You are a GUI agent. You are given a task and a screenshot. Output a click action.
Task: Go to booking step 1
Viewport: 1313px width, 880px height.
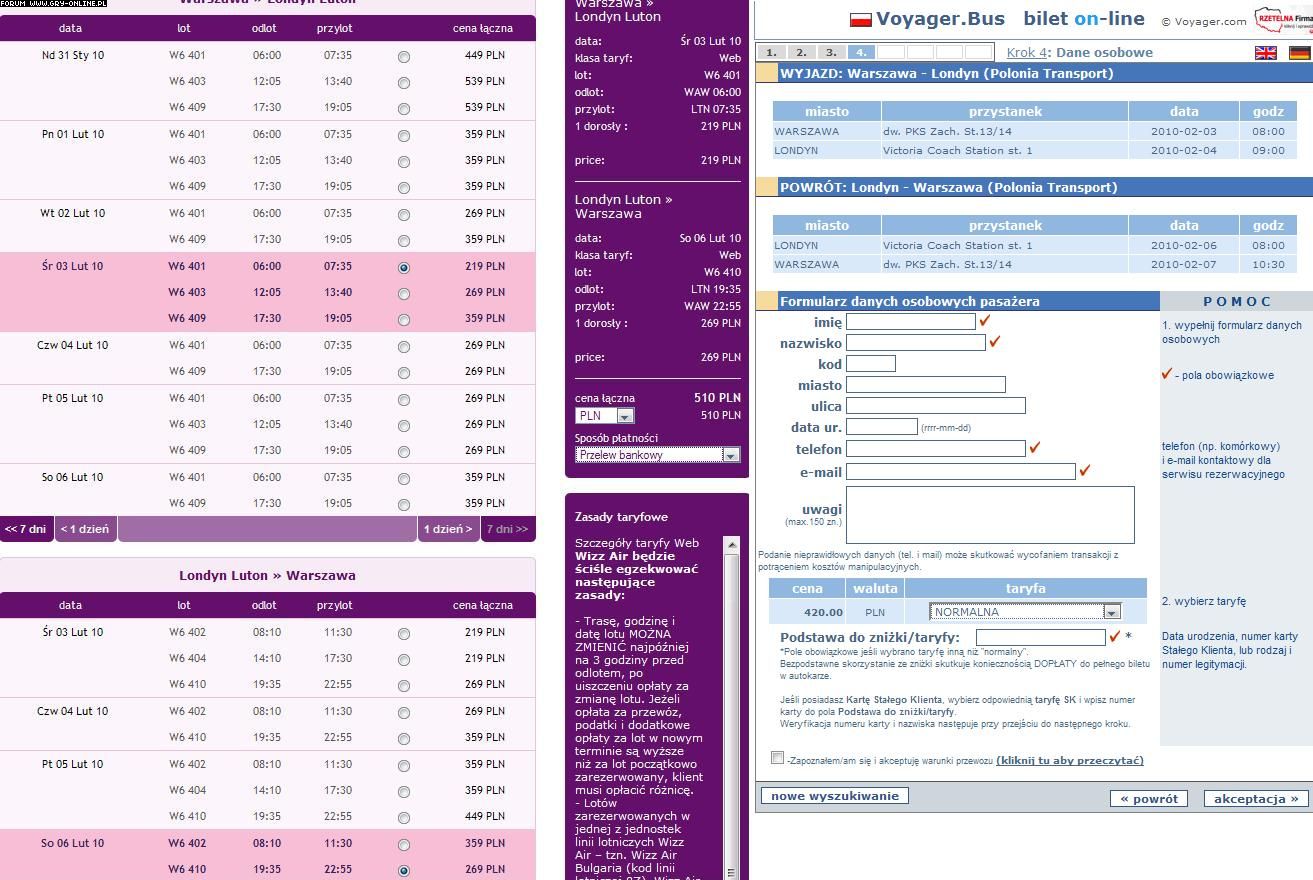point(771,52)
